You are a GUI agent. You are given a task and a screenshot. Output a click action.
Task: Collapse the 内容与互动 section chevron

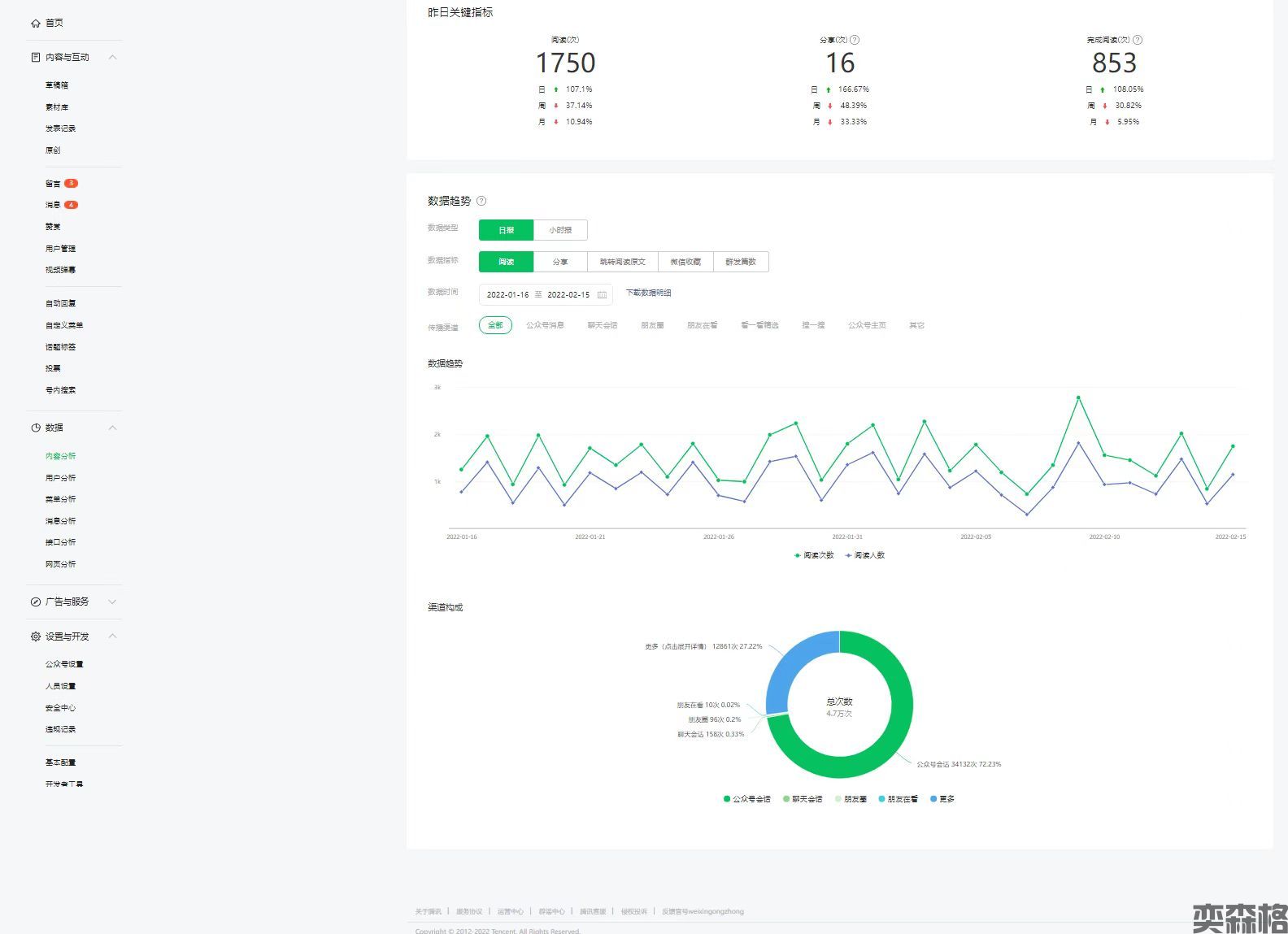click(113, 58)
